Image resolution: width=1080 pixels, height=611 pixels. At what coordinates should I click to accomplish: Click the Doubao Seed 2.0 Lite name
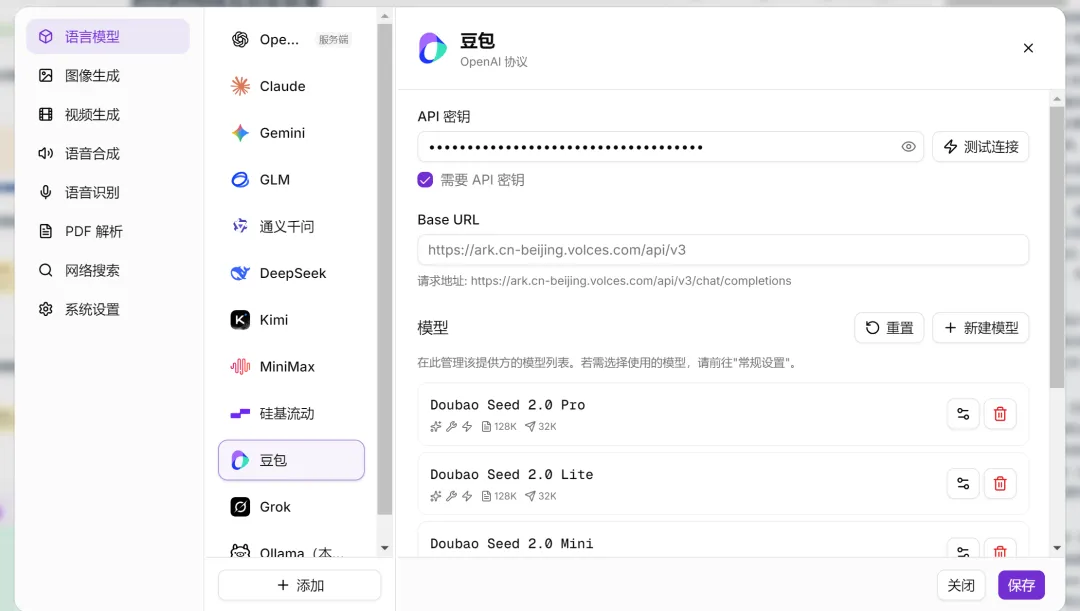click(x=511, y=475)
